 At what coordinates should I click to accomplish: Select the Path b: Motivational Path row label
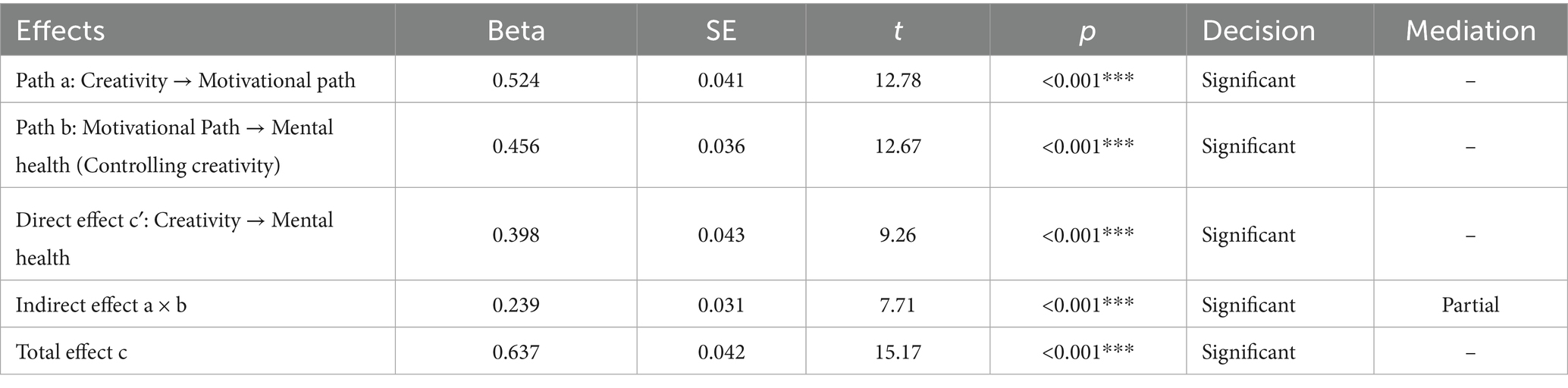click(x=174, y=145)
